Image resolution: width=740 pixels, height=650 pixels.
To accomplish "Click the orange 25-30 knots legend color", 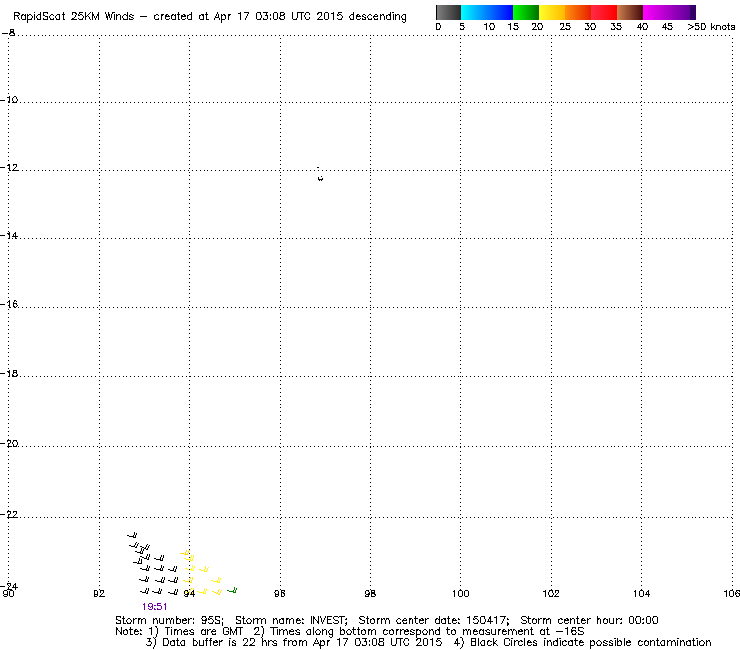I will point(578,12).
